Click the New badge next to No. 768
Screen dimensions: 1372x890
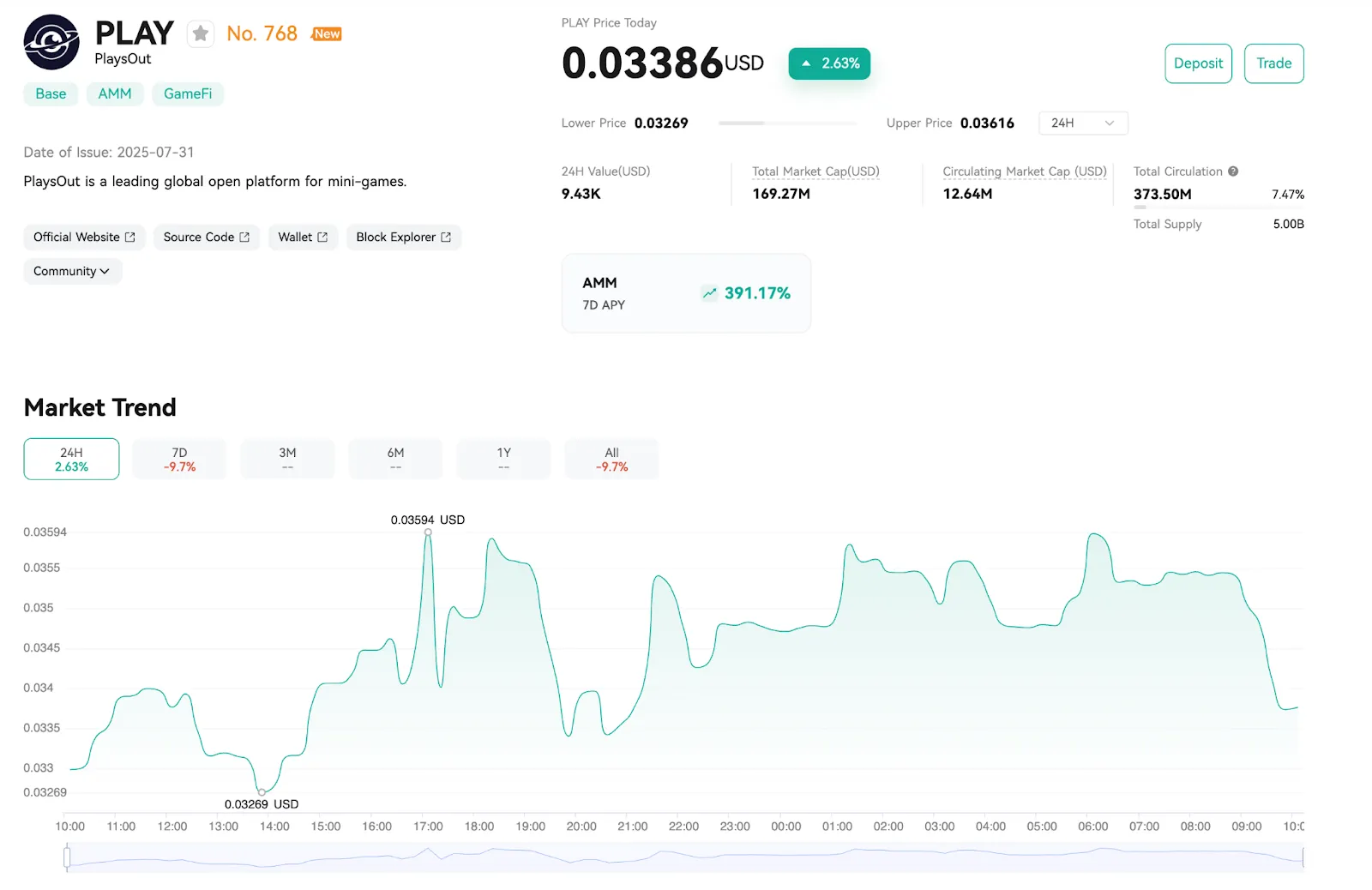[327, 33]
